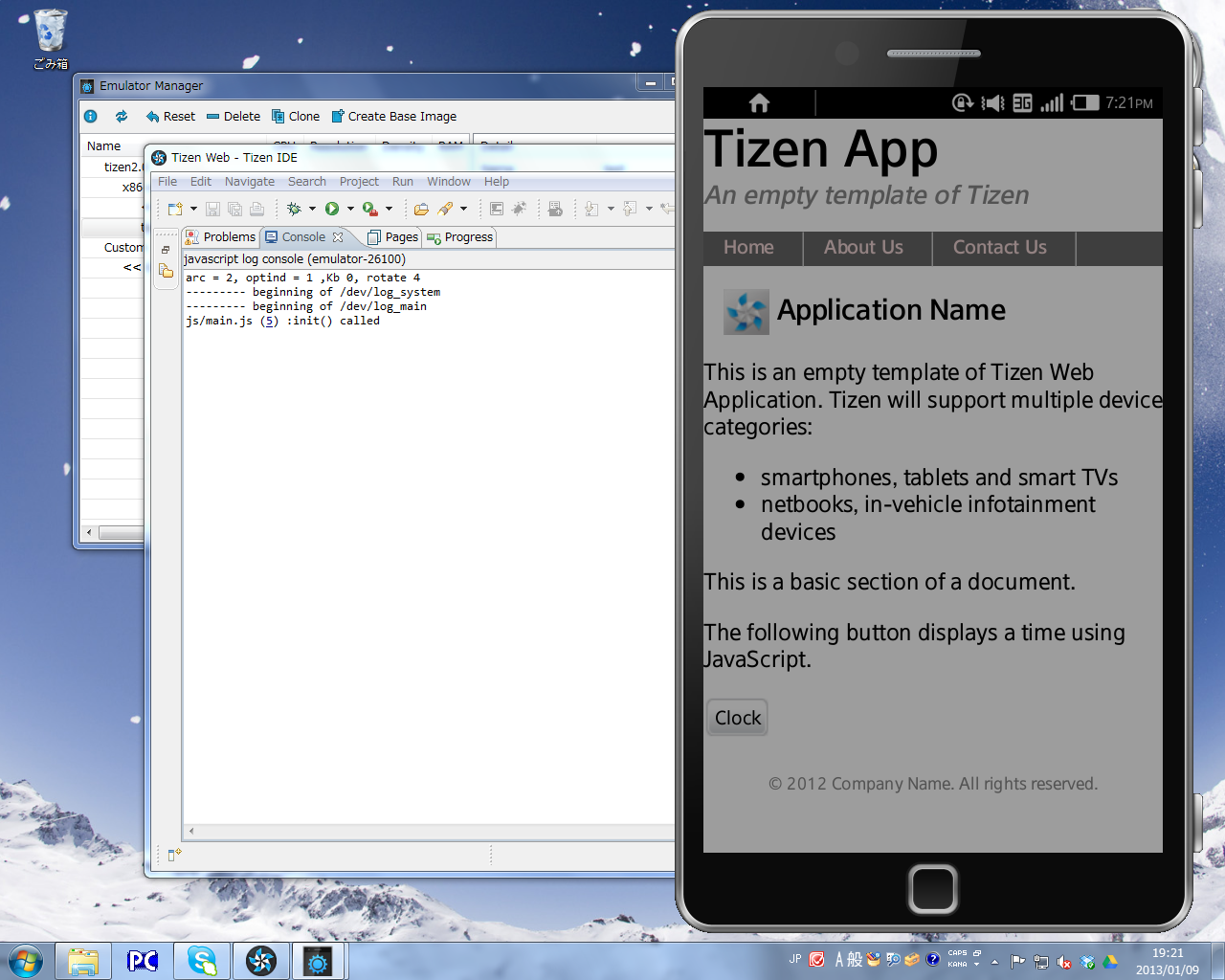Click the folders fast view icon in left trim
The width and height of the screenshot is (1225, 980).
coord(167,271)
